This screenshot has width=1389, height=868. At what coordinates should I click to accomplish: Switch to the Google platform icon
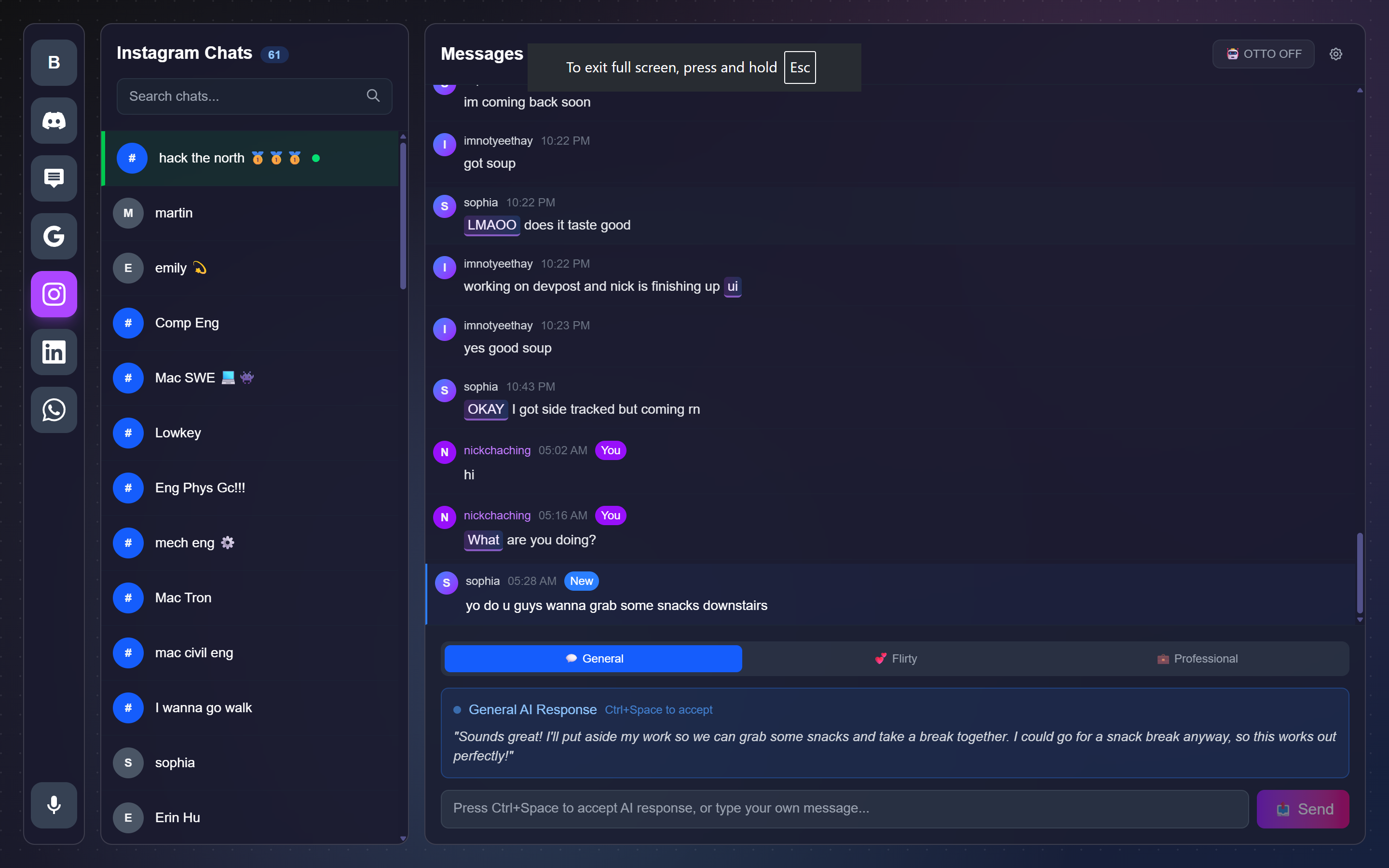pos(54,236)
